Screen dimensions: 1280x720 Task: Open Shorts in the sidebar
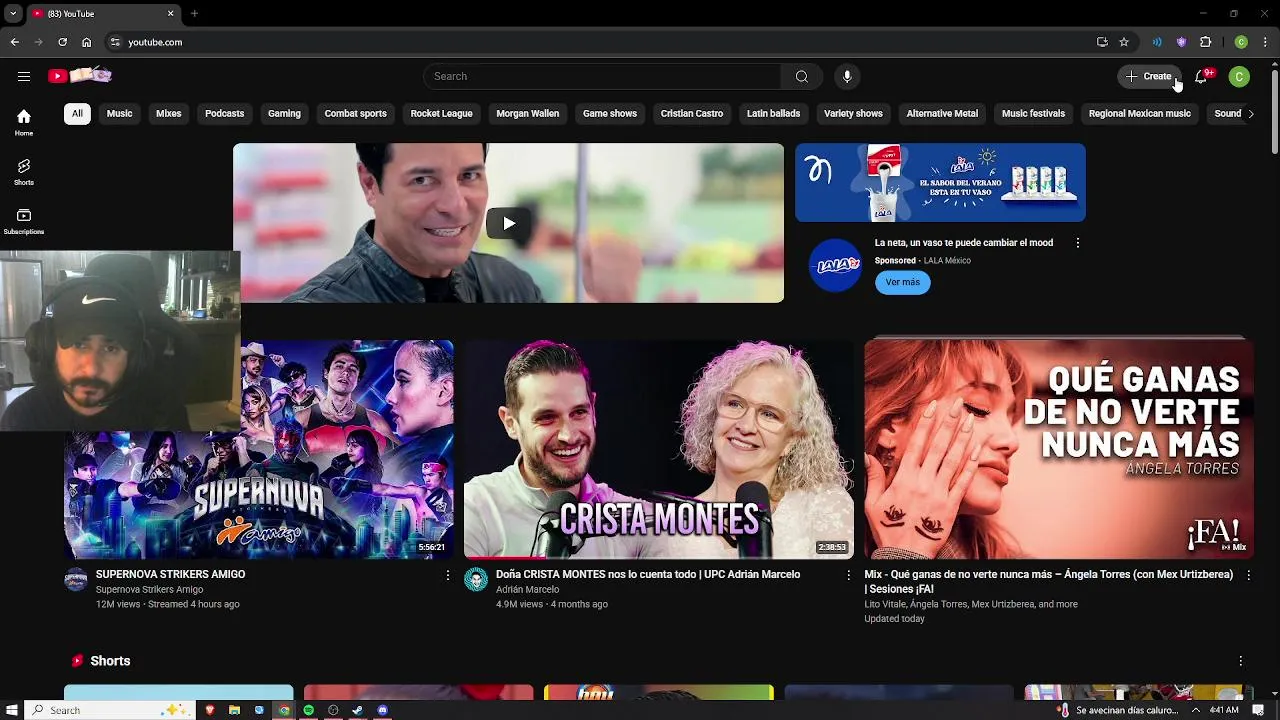[x=24, y=172]
